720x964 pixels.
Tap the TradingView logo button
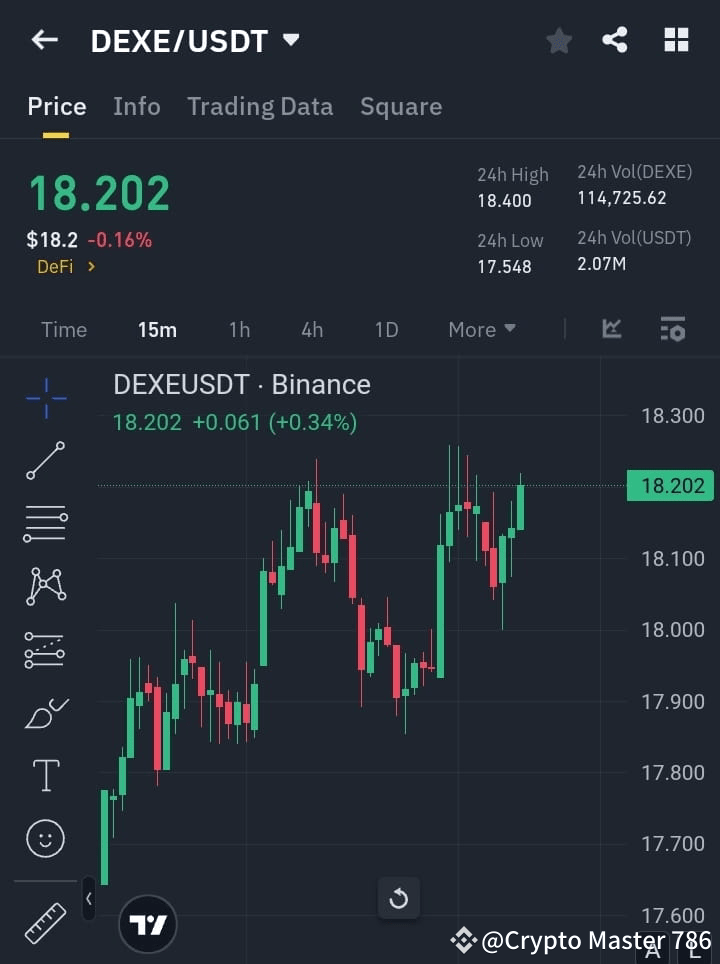point(148,924)
